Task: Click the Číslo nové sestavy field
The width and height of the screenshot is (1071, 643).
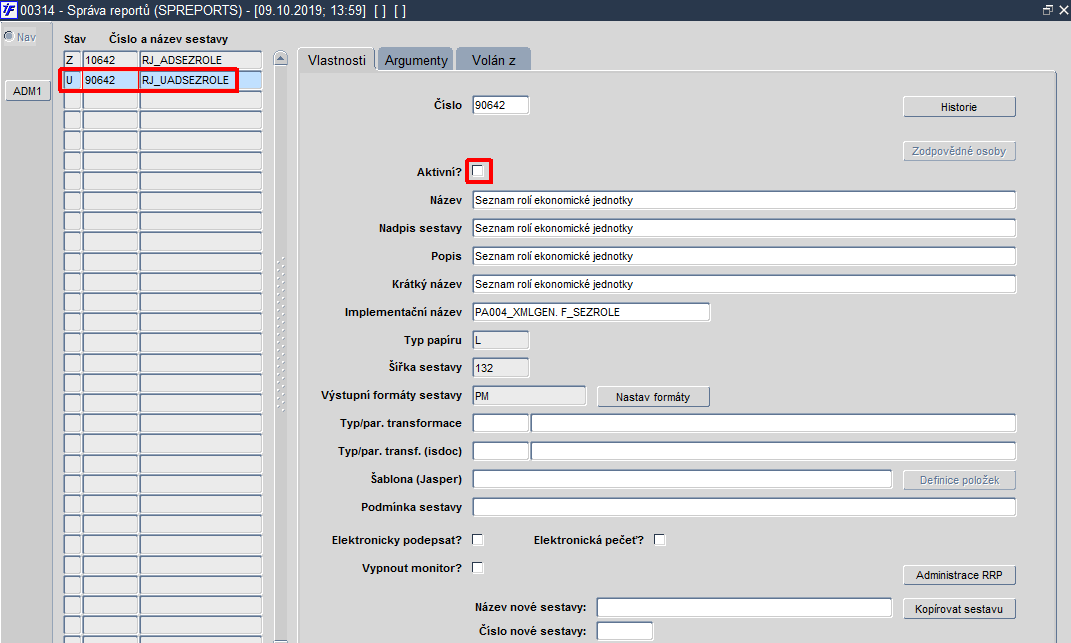Action: click(x=625, y=631)
